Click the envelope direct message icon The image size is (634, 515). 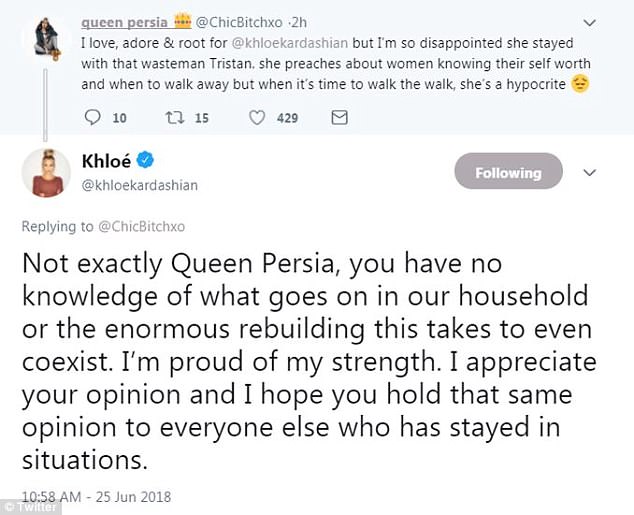coord(338,118)
